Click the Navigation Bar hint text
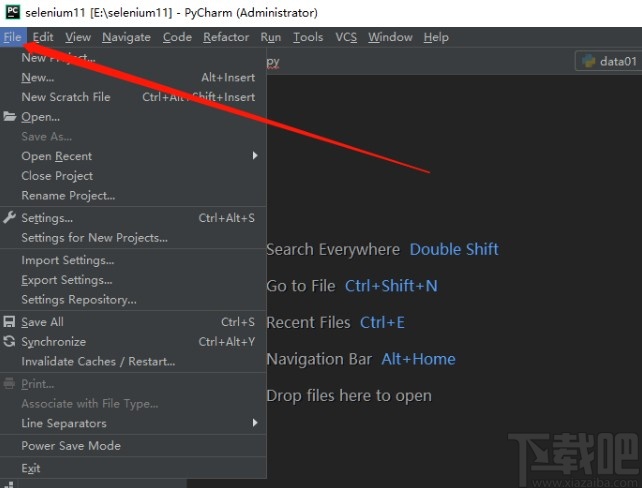 (319, 359)
